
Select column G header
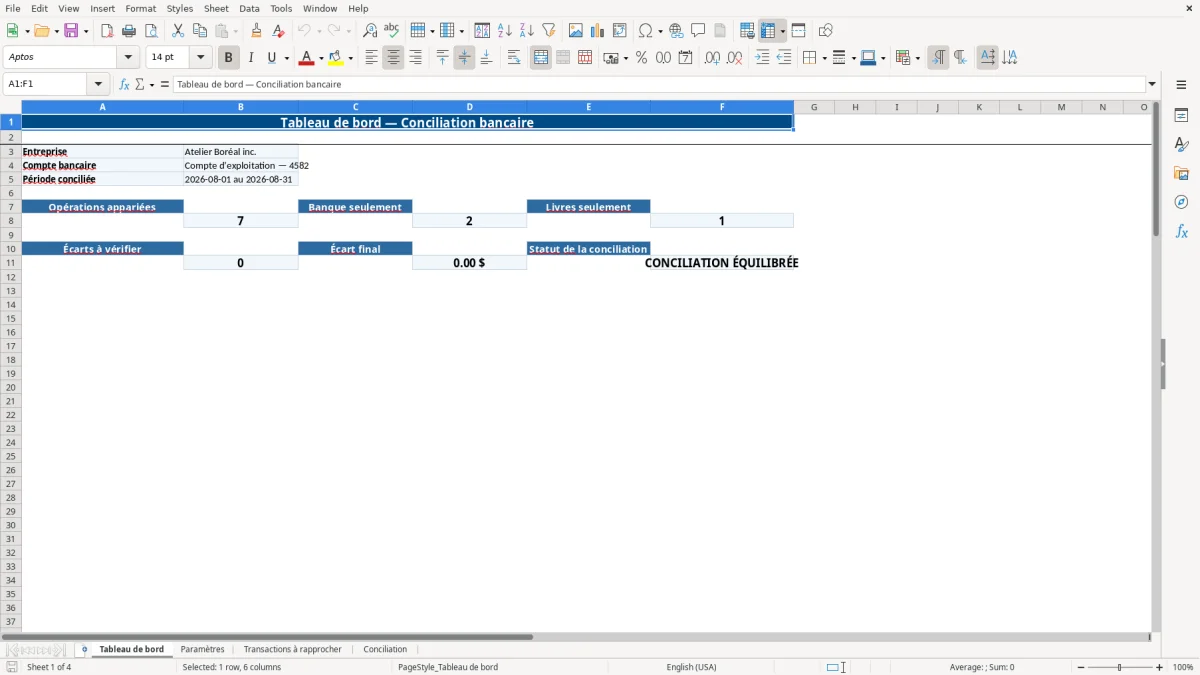[814, 107]
